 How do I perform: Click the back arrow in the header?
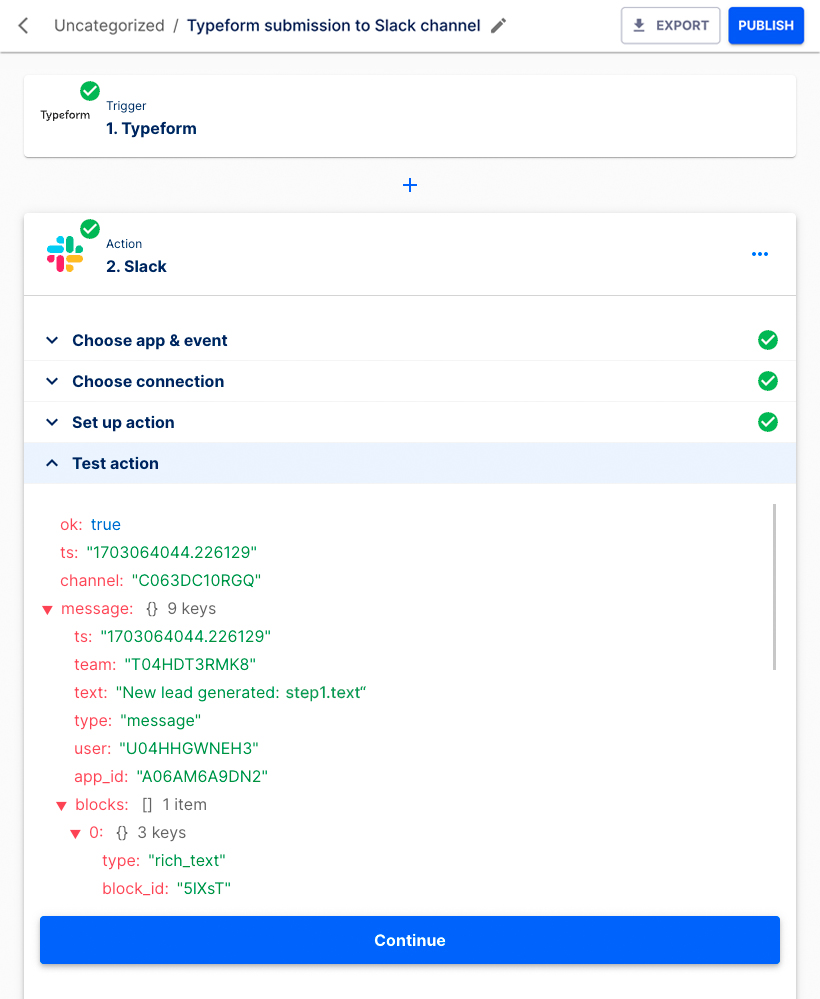(22, 24)
